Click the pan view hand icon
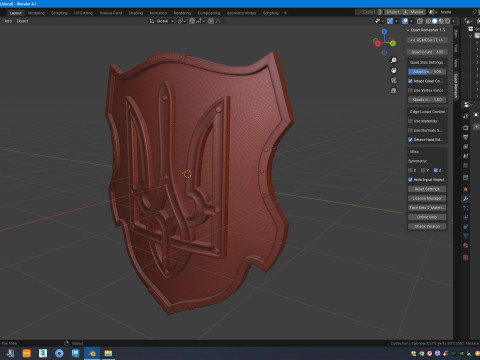The width and height of the screenshot is (480, 360). click(x=394, y=70)
